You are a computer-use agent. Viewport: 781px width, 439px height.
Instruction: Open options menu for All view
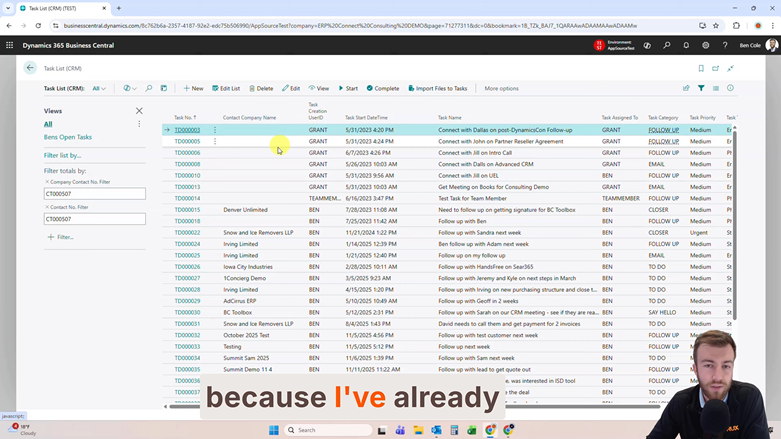tap(139, 124)
